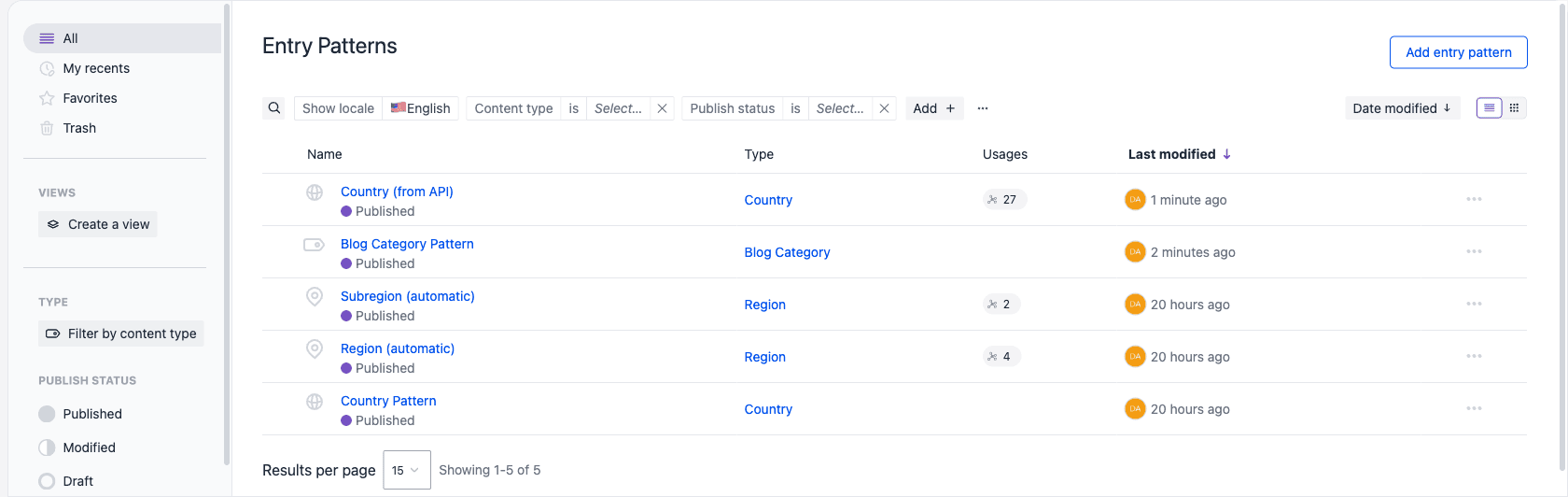Click toggle-shaped icon beside Blog Category Pattern
The width and height of the screenshot is (1568, 497).
(314, 245)
